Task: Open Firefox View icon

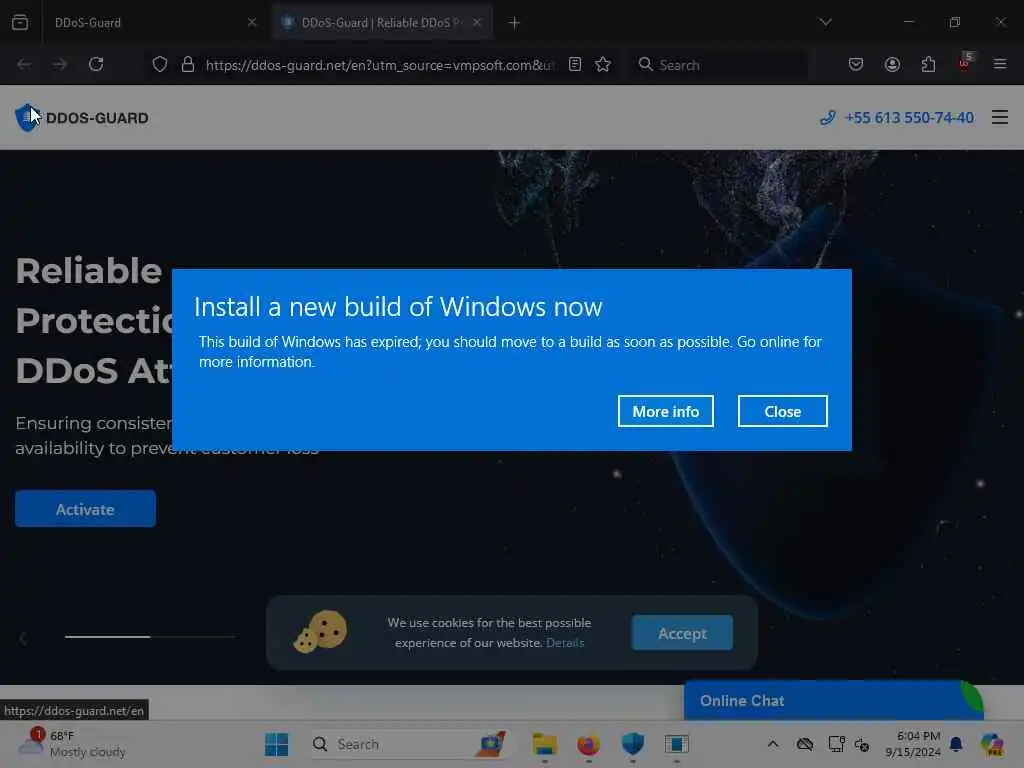Action: click(20, 22)
